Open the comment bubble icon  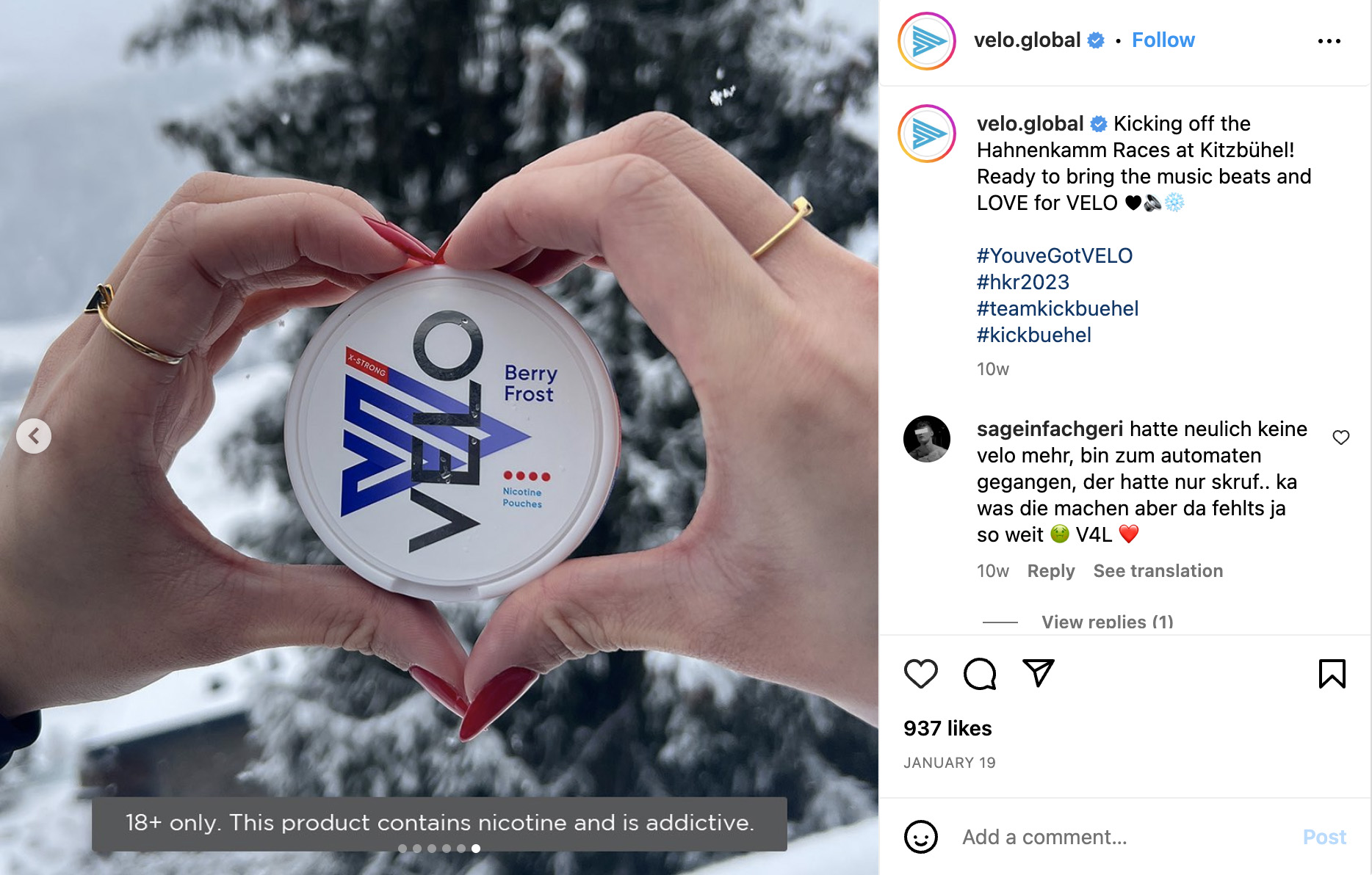click(980, 673)
